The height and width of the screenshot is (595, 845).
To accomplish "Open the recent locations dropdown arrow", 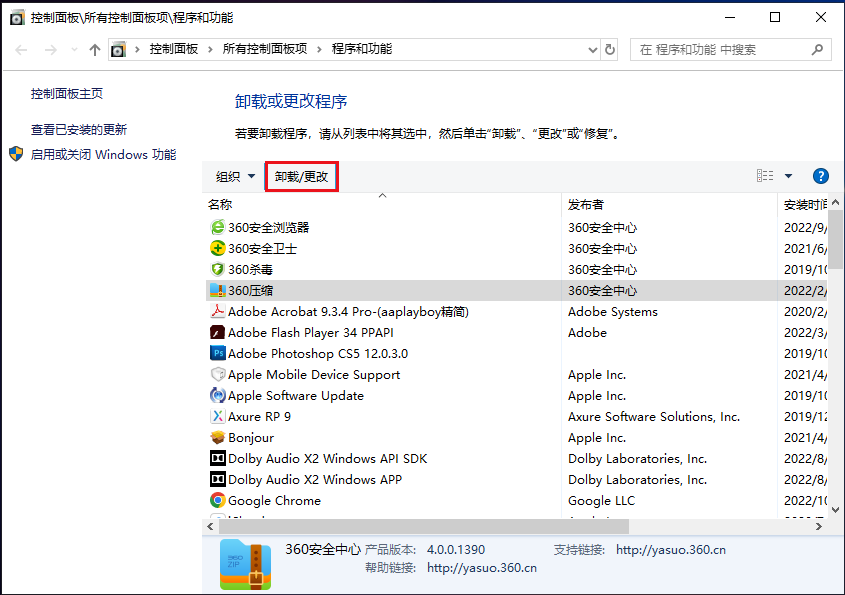I will pyautogui.click(x=74, y=50).
